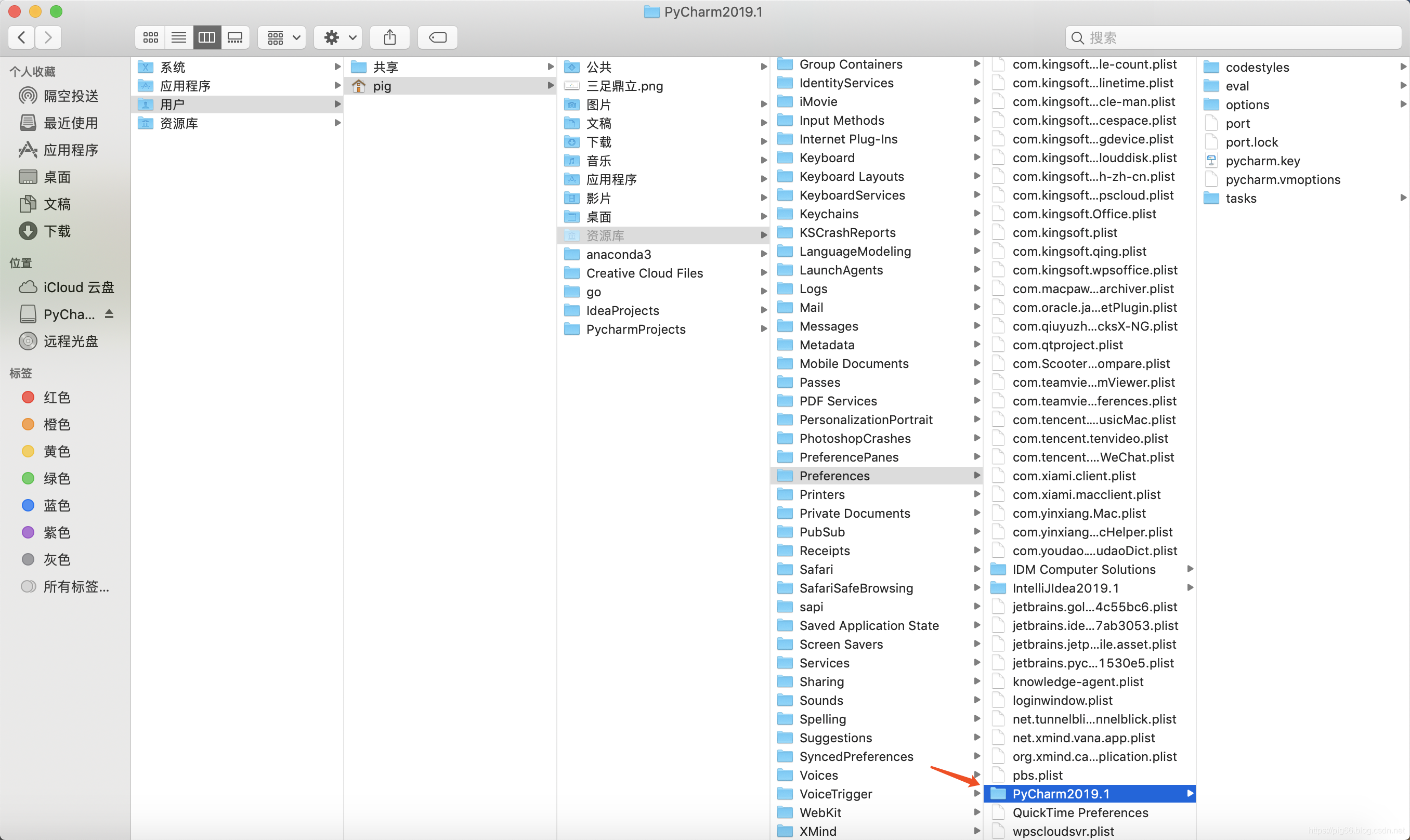
Task: Select the action gear icon in toolbar
Action: click(332, 37)
